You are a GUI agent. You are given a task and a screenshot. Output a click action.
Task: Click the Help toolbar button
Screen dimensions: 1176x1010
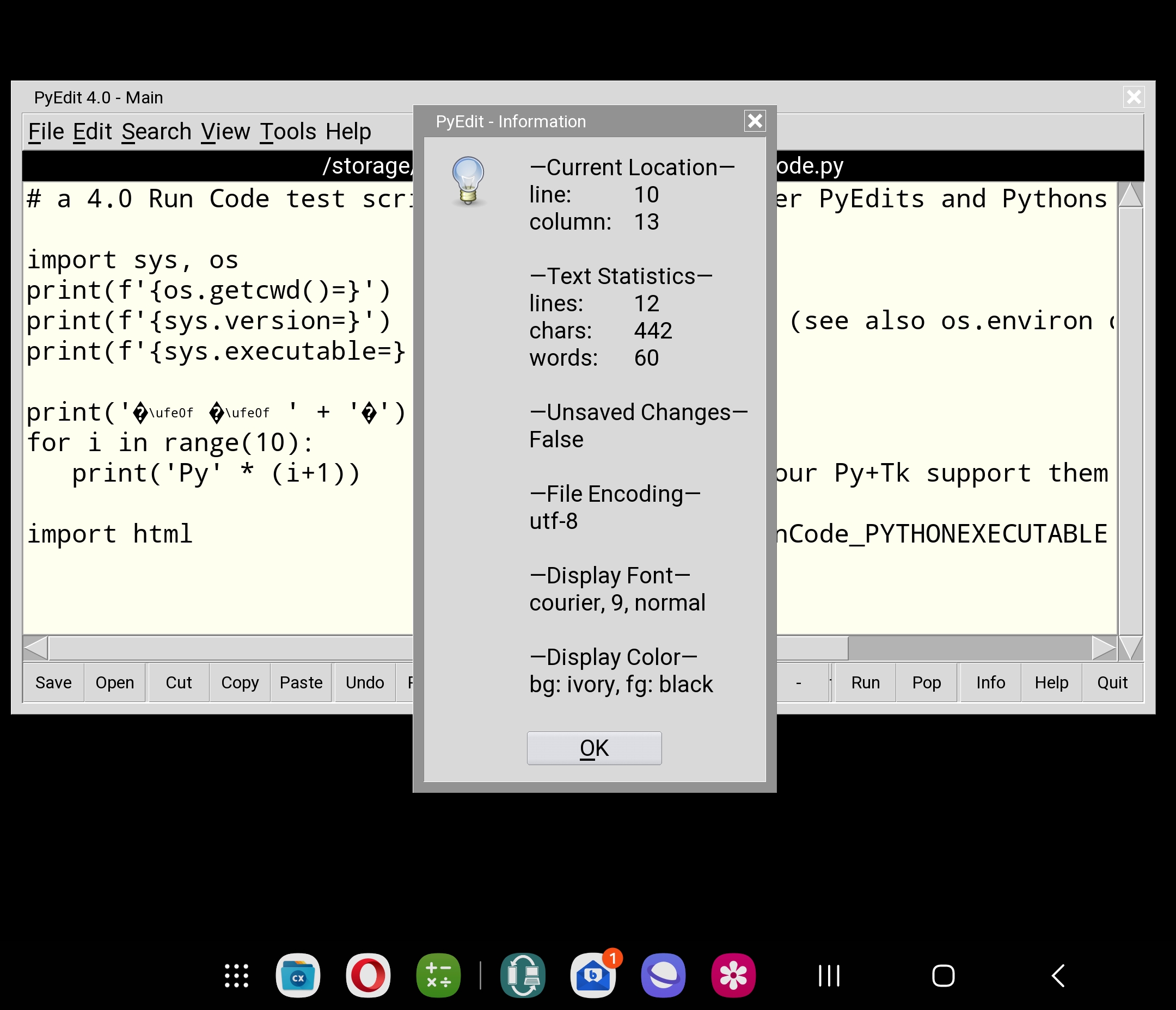coord(1051,682)
